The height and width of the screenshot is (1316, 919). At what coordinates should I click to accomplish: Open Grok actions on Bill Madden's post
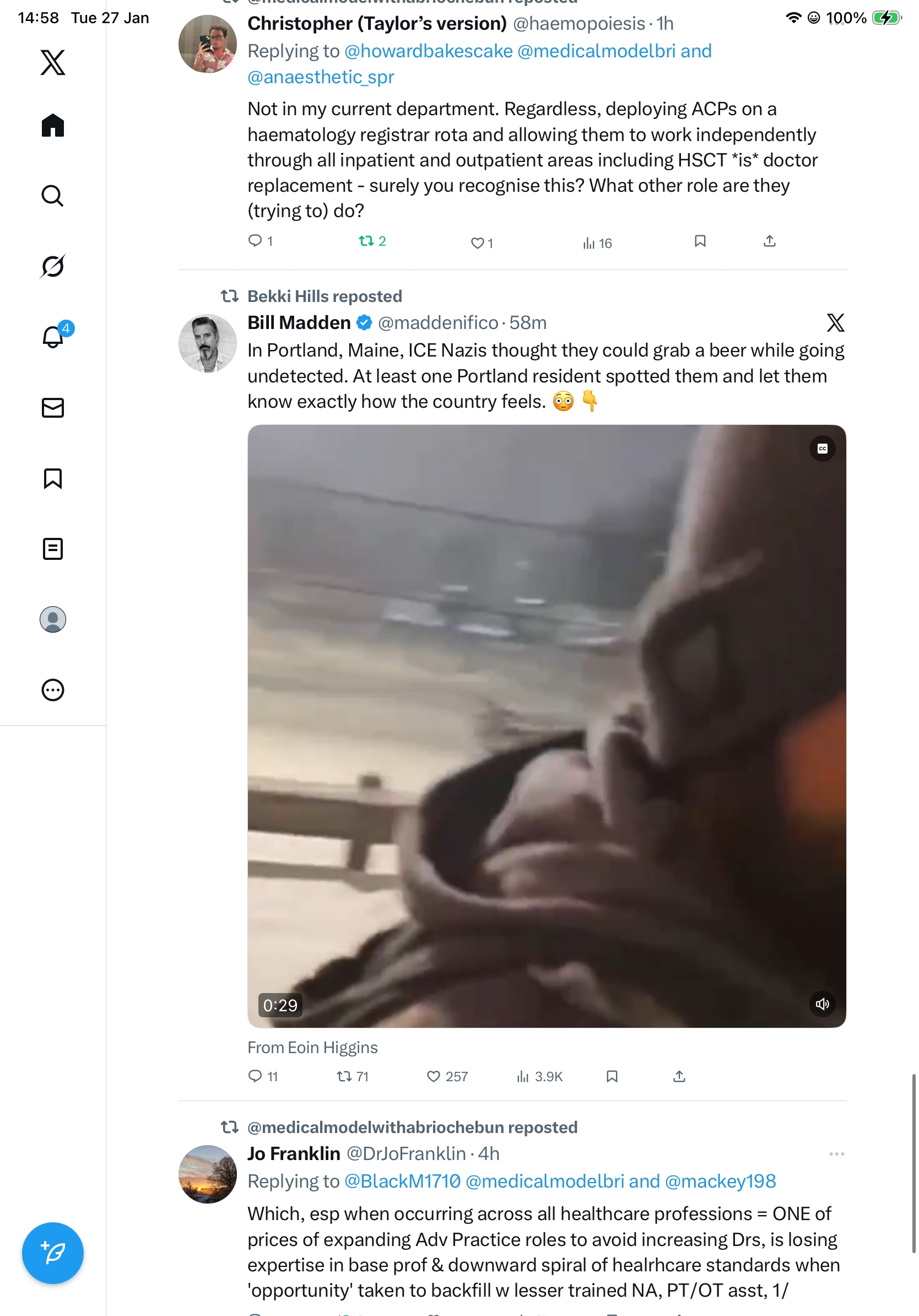[x=835, y=323]
